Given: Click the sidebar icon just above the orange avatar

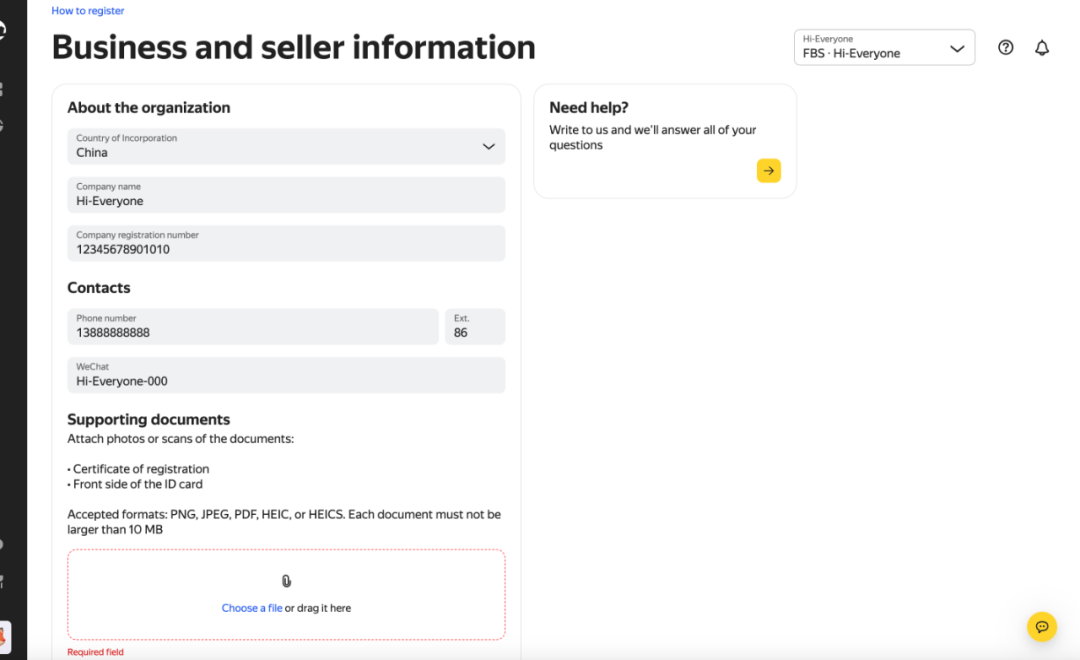Looking at the screenshot, I should pyautogui.click(x=2, y=580).
